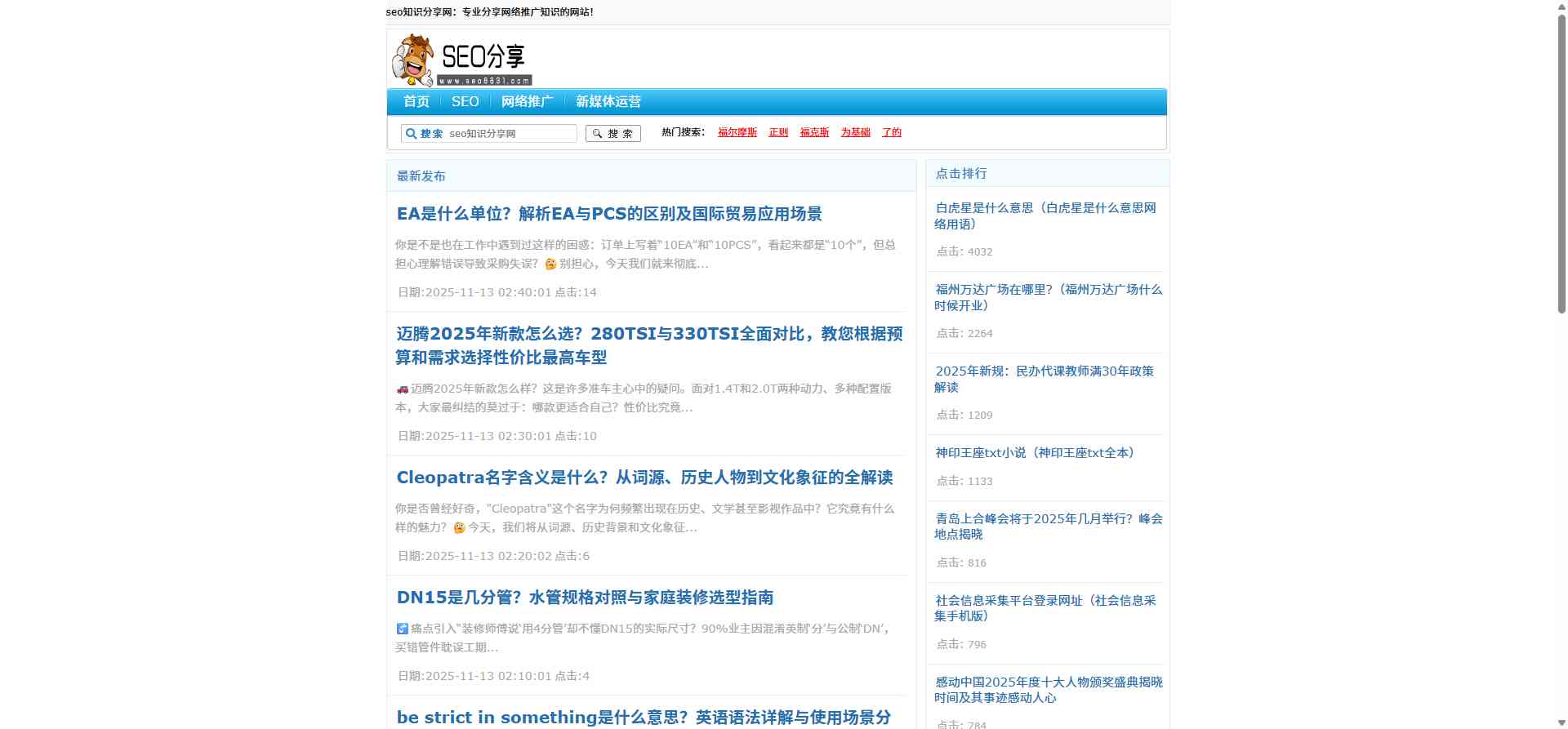Viewport: 1568px width, 729px height.
Task: Click hot search link 为基础
Action: point(855,132)
